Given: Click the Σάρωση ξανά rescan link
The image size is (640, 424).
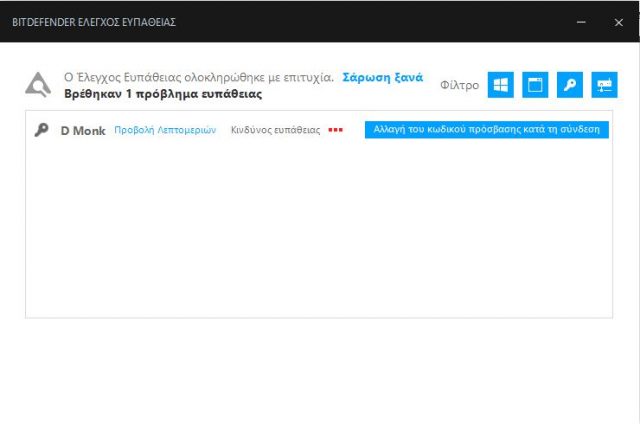Looking at the screenshot, I should [382, 77].
